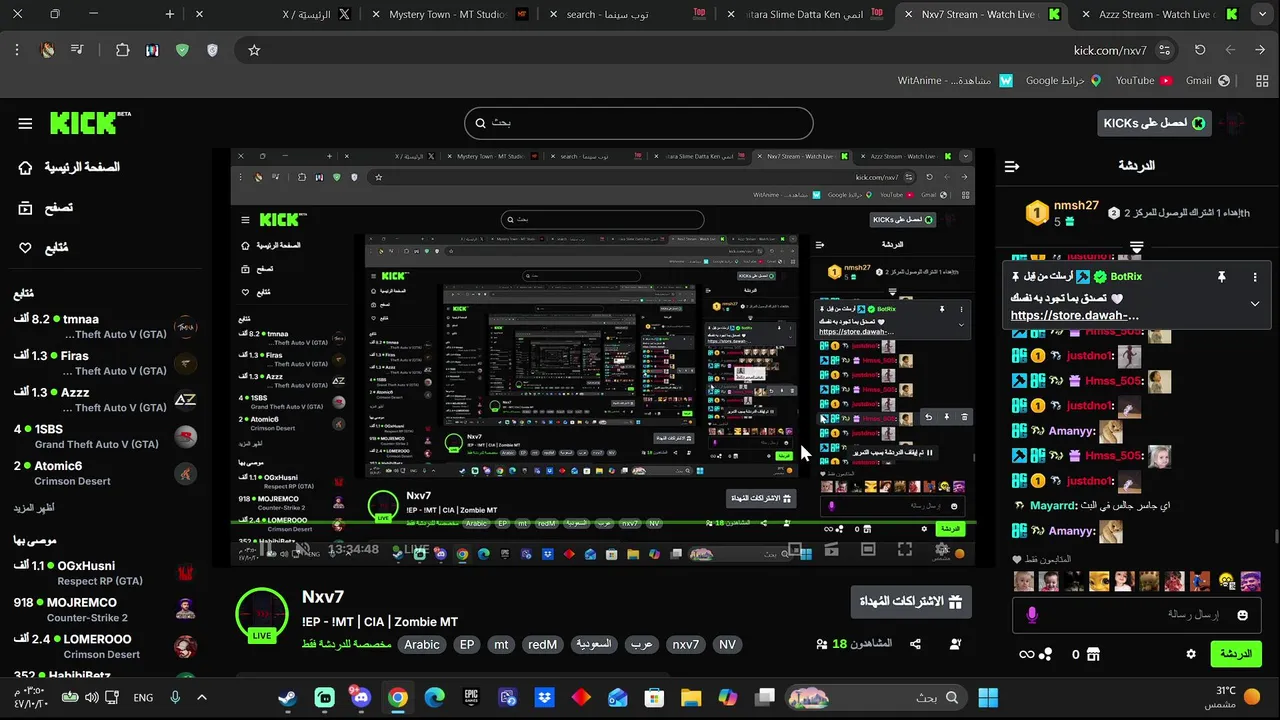
Task: Open MOJREMCO recommended channel
Action: click(104, 610)
